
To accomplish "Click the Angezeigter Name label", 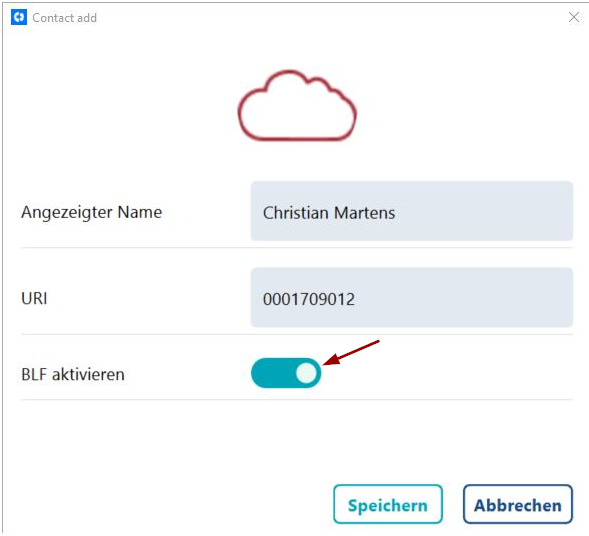I will (92, 213).
